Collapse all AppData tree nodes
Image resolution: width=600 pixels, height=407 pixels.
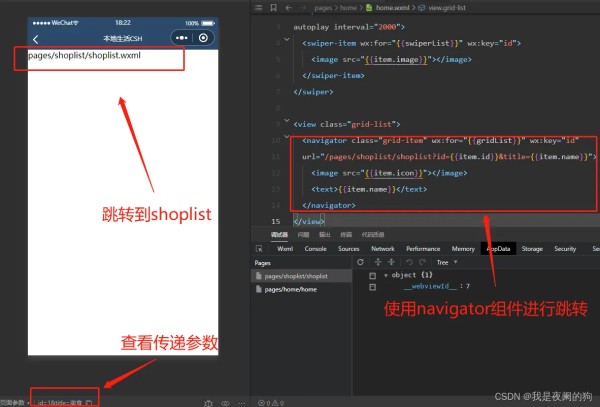click(391, 262)
